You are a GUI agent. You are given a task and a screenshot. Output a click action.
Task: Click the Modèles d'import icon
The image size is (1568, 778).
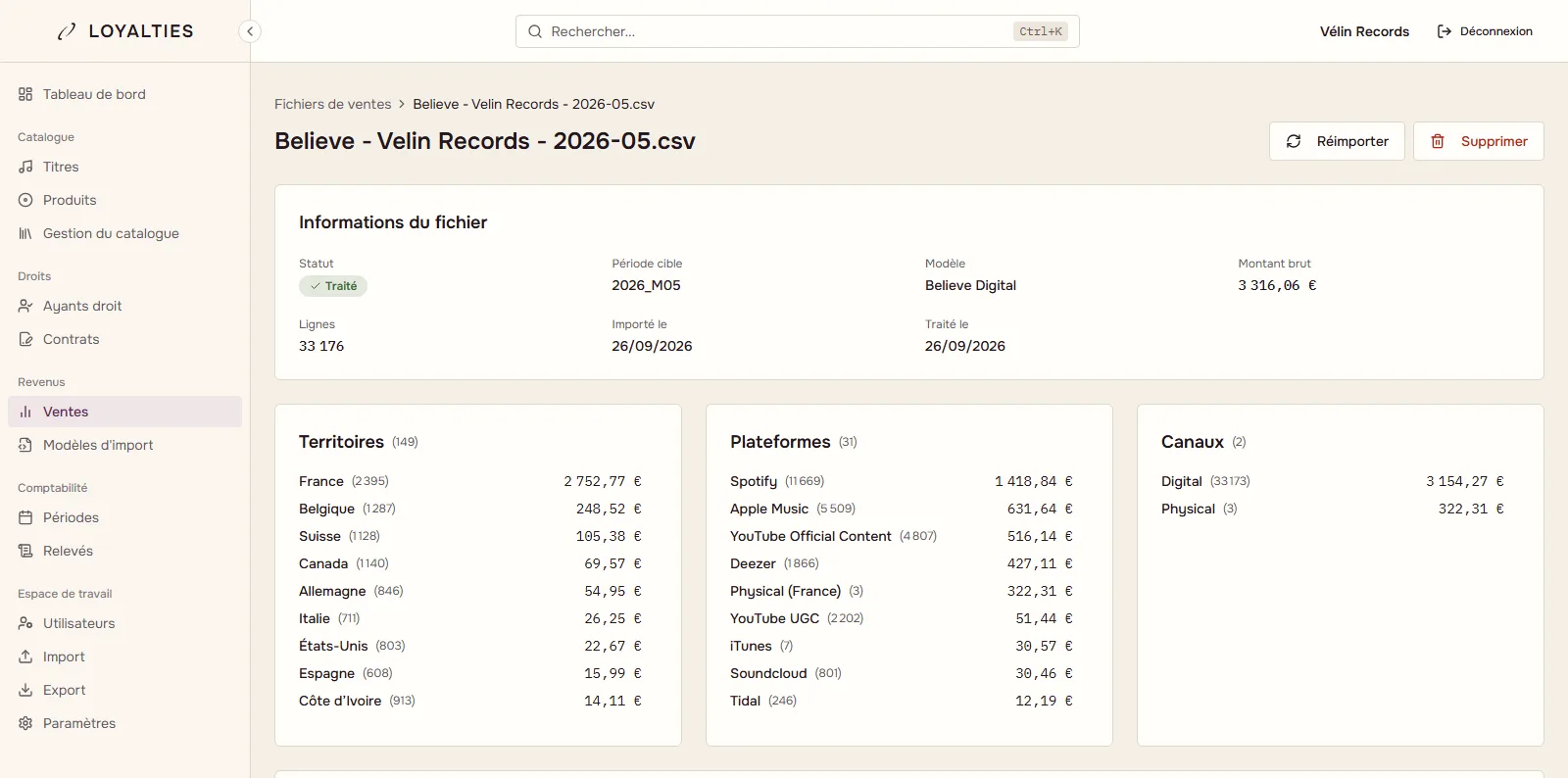click(25, 445)
